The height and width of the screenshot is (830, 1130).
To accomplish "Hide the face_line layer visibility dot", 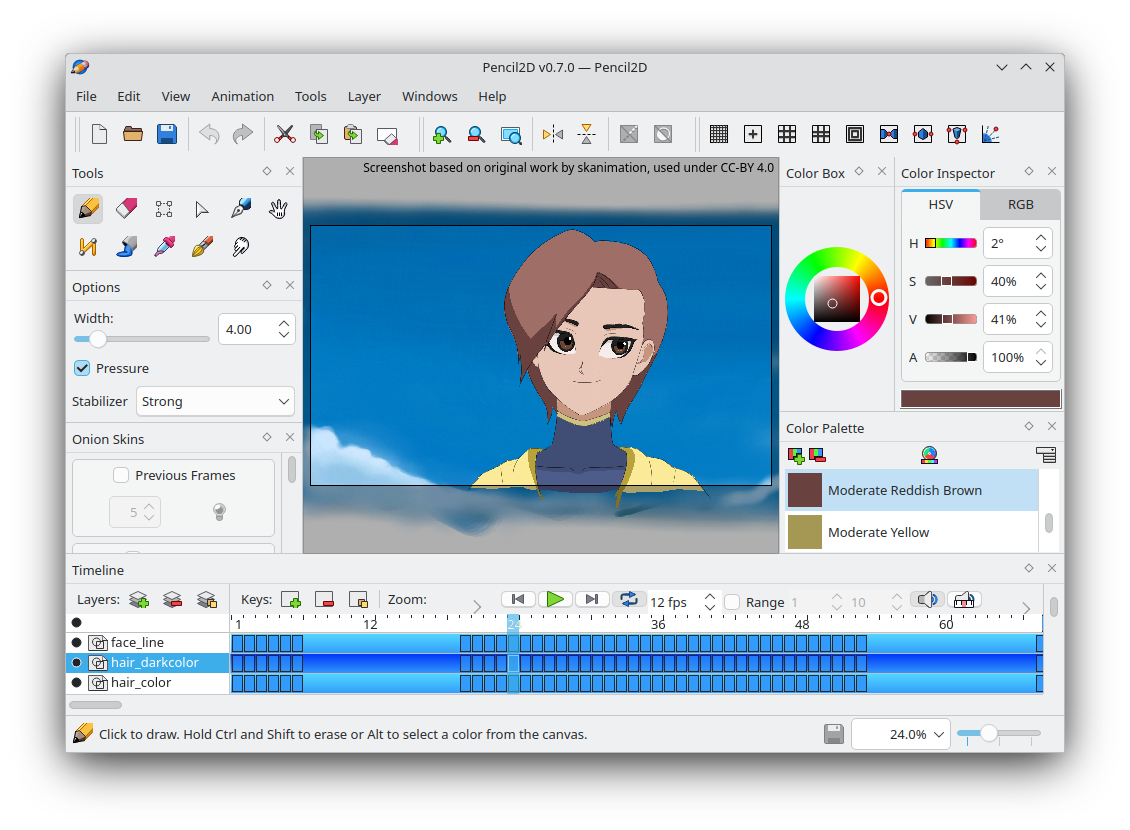I will pyautogui.click(x=77, y=642).
